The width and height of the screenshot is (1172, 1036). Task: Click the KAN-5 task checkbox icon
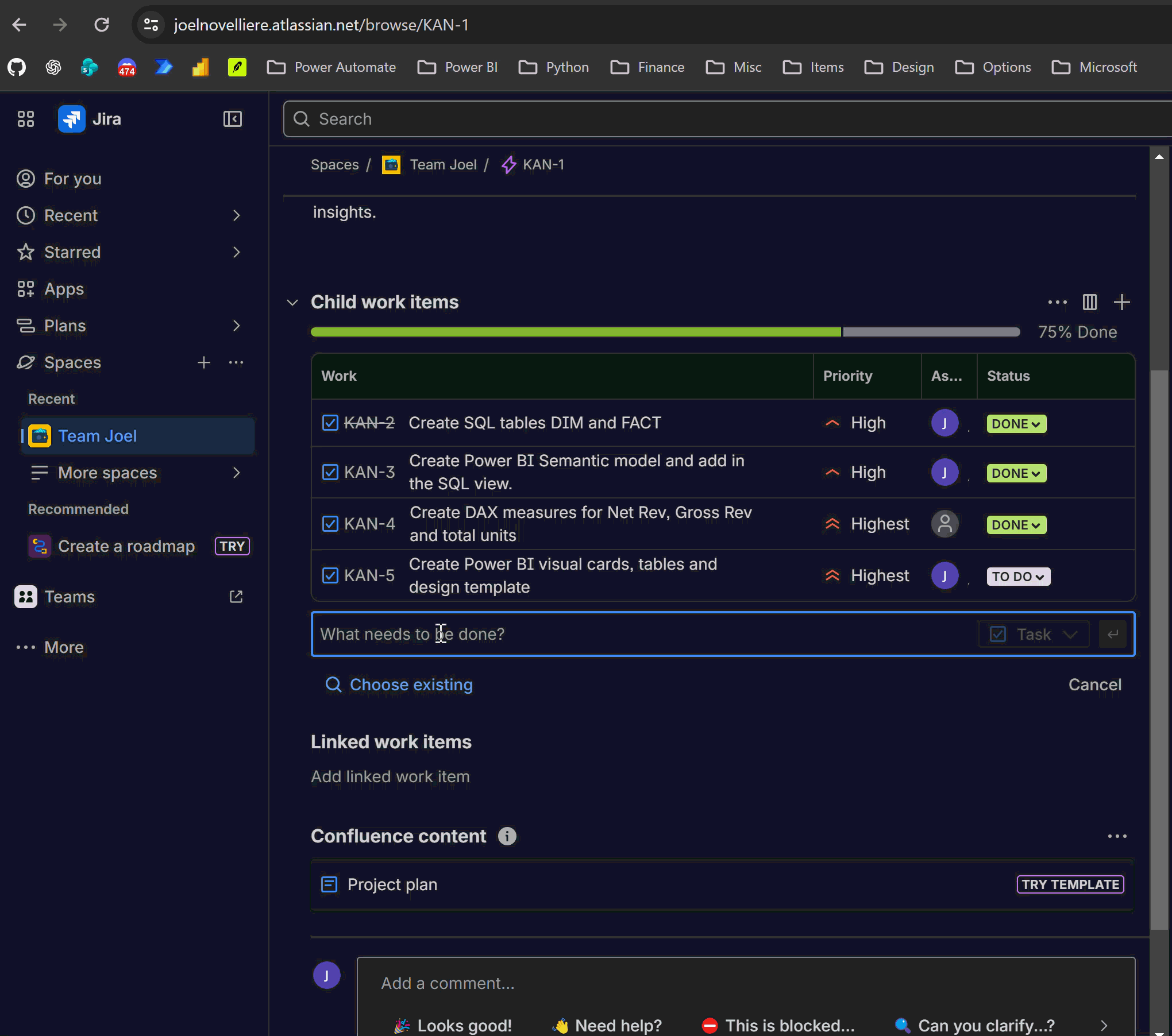pos(330,575)
